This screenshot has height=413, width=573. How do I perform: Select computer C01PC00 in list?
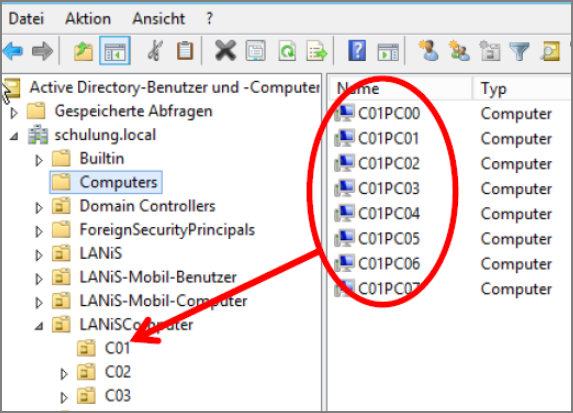click(389, 113)
